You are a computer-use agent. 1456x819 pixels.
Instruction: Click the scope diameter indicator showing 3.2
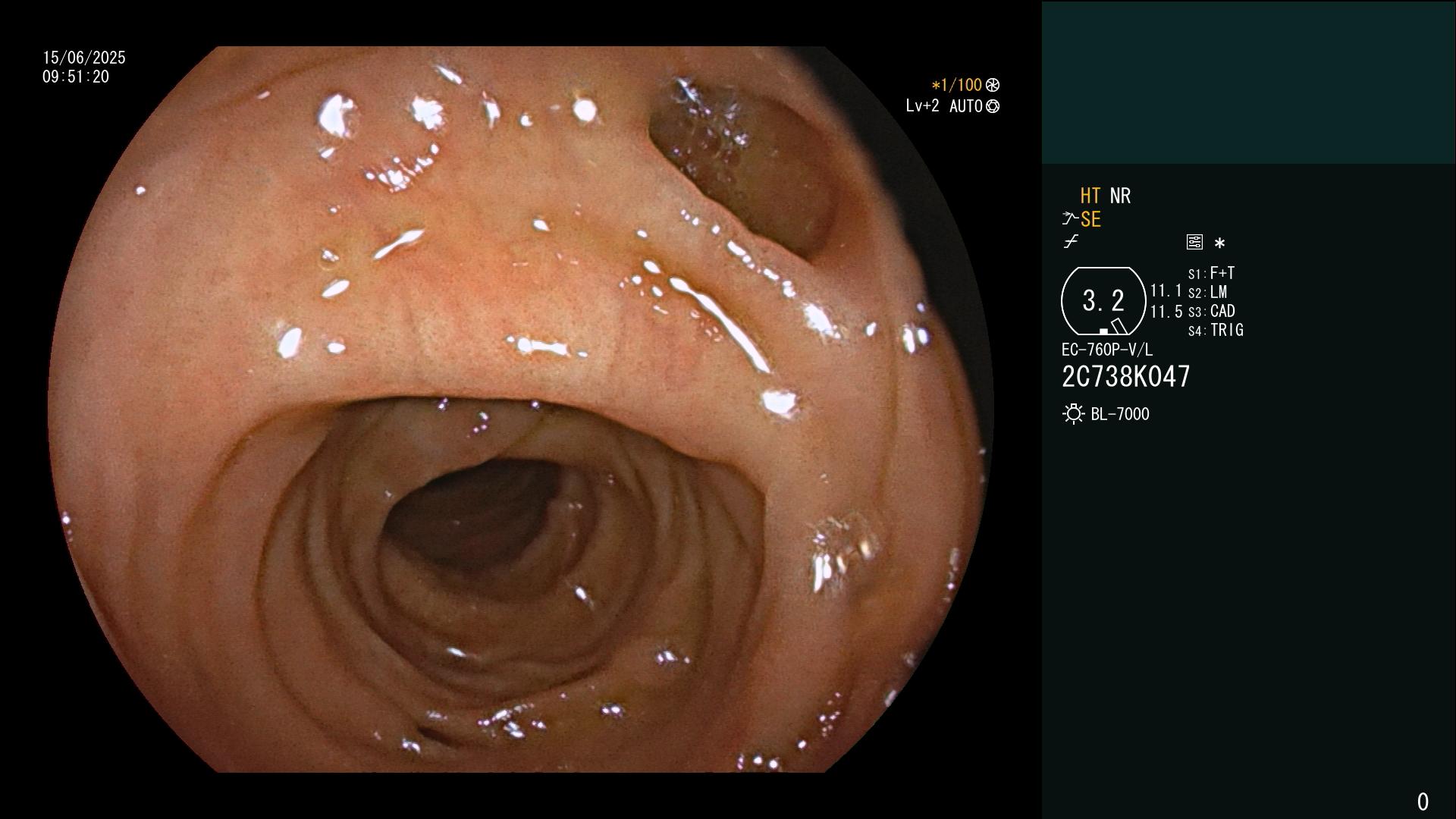coord(1103,301)
